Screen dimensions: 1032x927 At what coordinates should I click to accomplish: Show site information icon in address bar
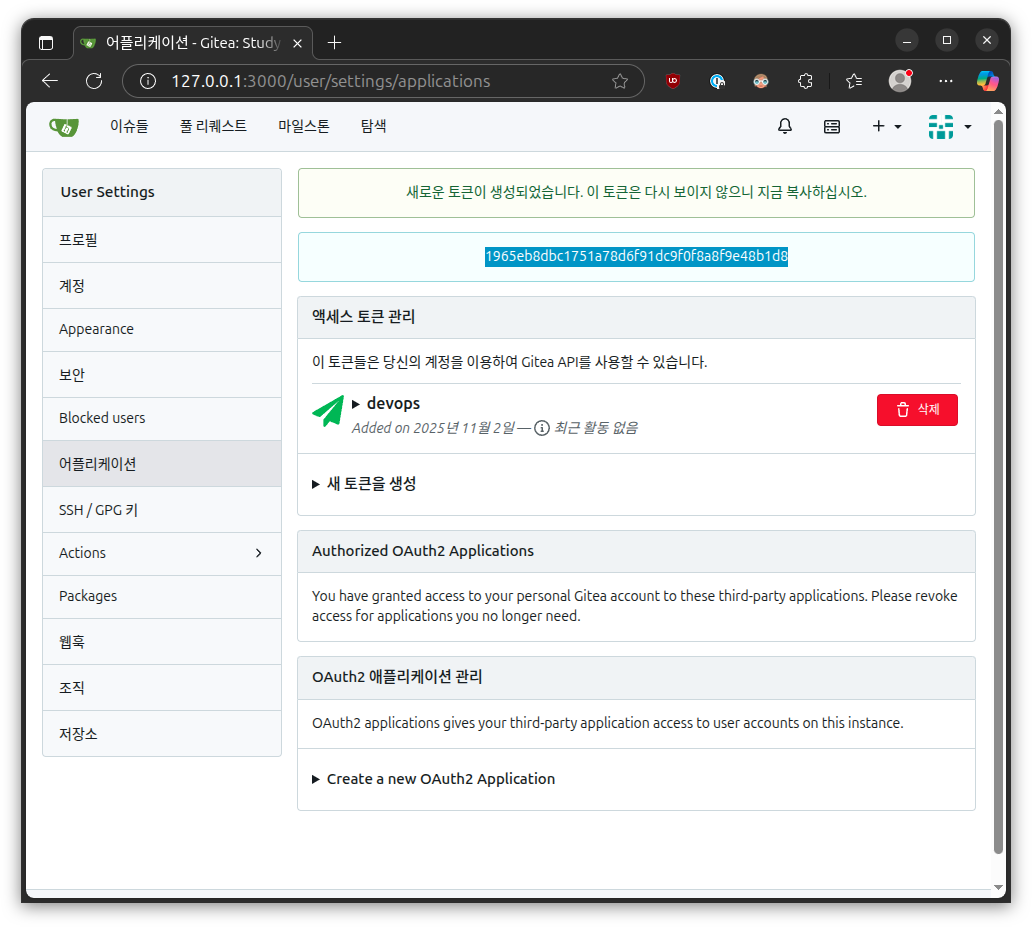(148, 81)
